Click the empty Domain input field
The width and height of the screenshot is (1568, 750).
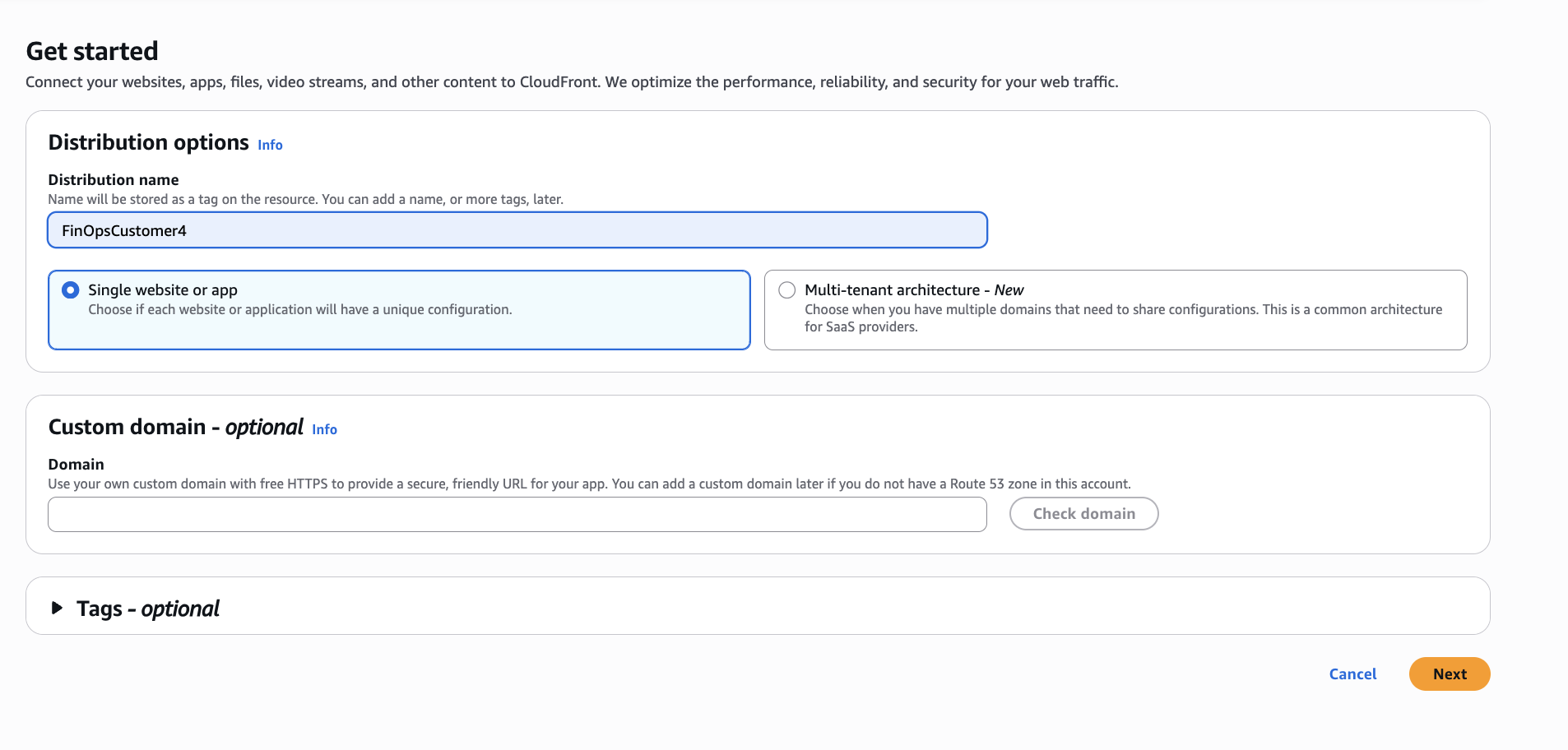(x=517, y=515)
